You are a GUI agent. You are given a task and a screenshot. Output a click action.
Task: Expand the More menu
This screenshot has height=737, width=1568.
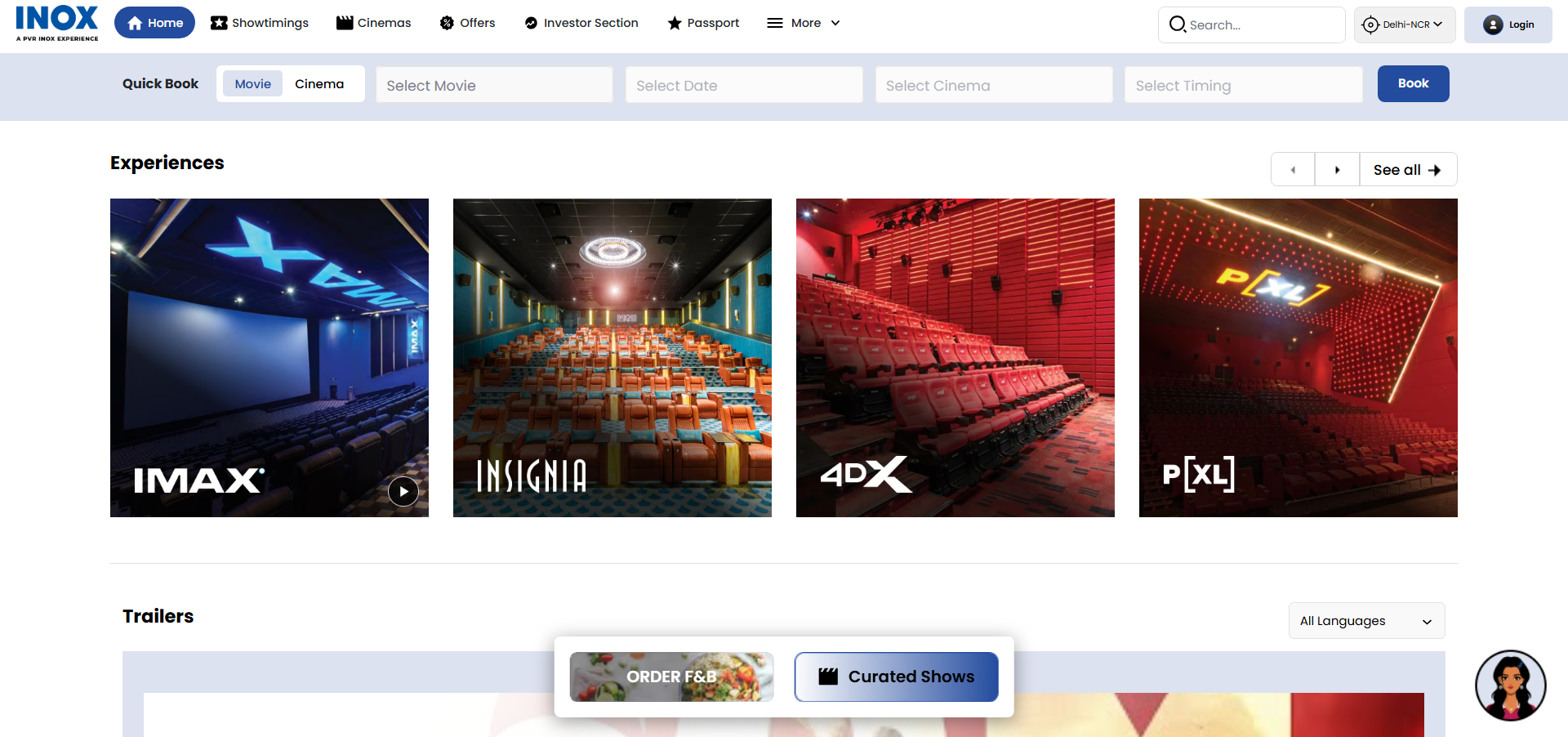pos(804,23)
